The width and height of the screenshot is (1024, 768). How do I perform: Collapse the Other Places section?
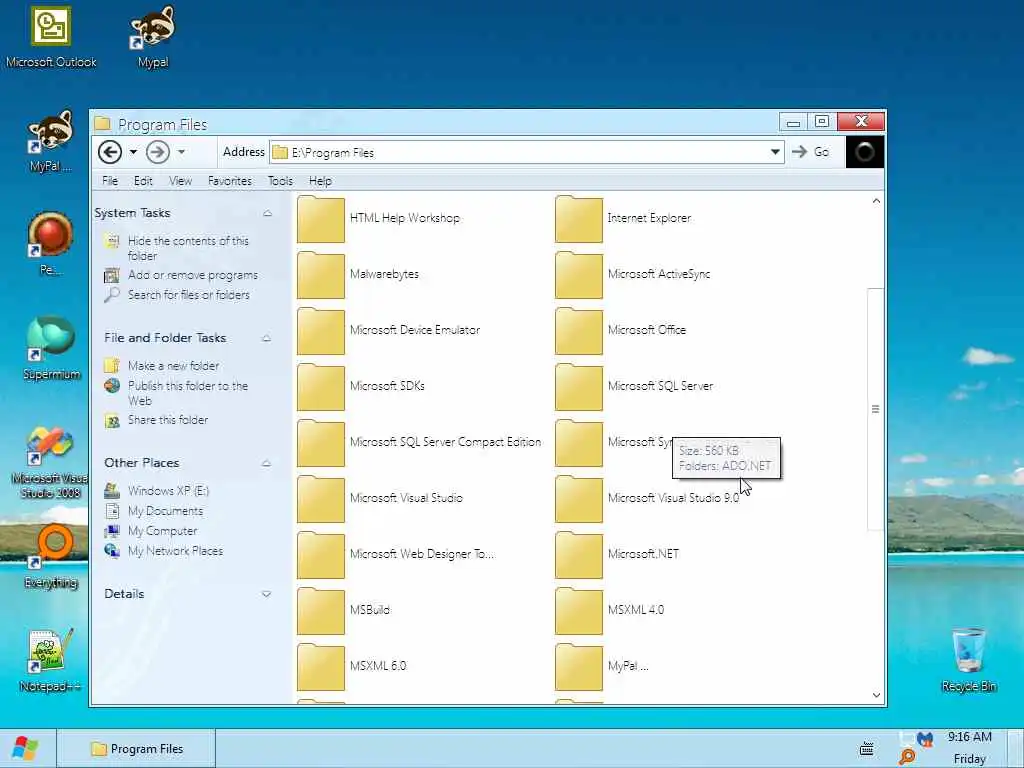click(266, 463)
